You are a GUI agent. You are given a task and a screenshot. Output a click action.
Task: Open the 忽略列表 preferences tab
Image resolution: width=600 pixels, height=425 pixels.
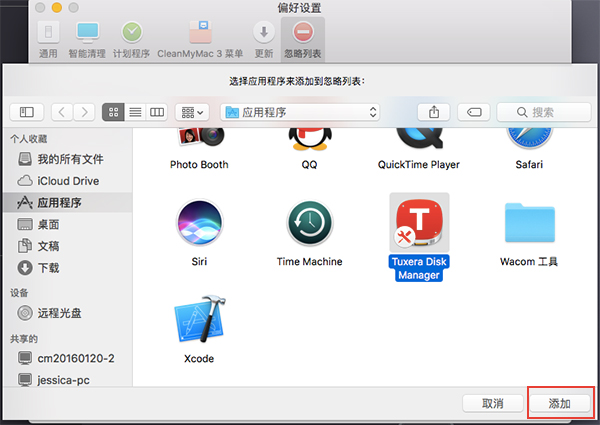click(303, 39)
